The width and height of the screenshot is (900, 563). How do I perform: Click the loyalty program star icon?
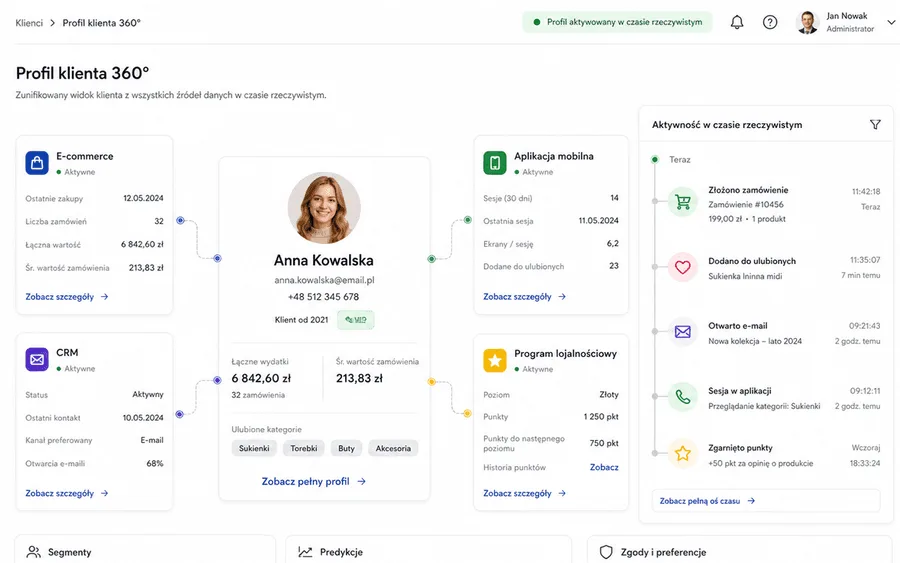coord(495,360)
